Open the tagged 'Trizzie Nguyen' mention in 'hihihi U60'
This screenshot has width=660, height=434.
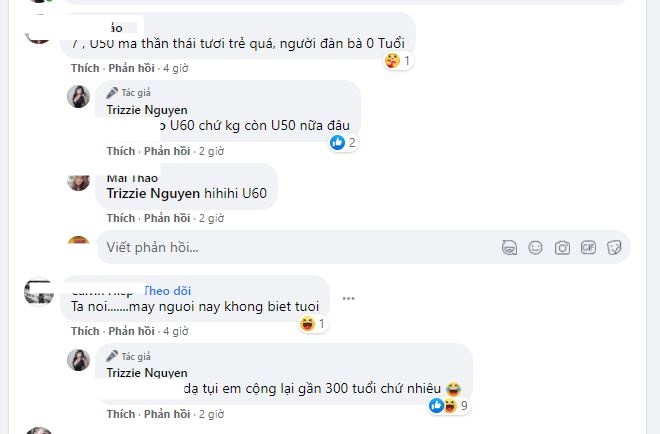click(153, 193)
